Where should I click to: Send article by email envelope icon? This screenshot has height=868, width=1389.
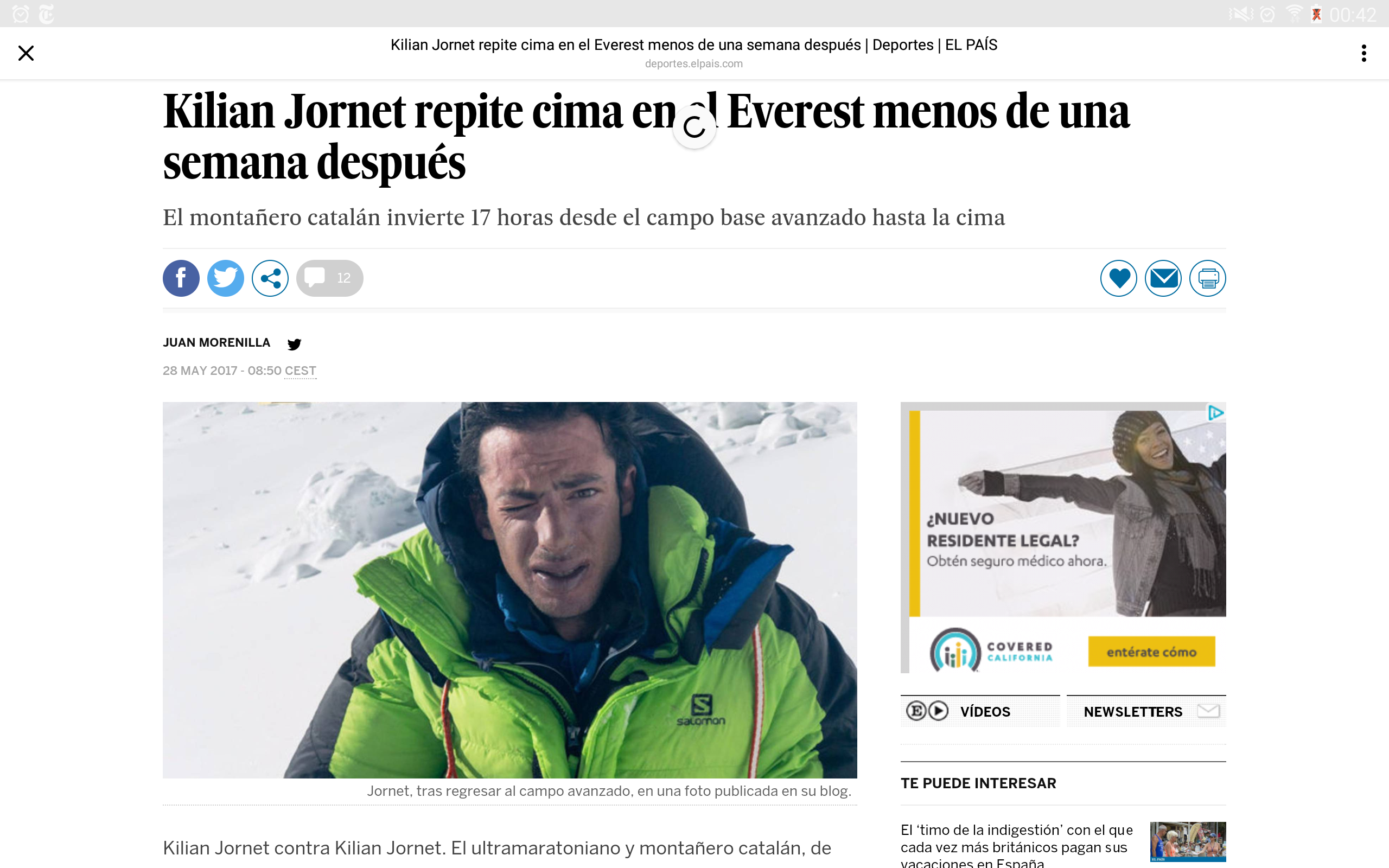tap(1163, 278)
